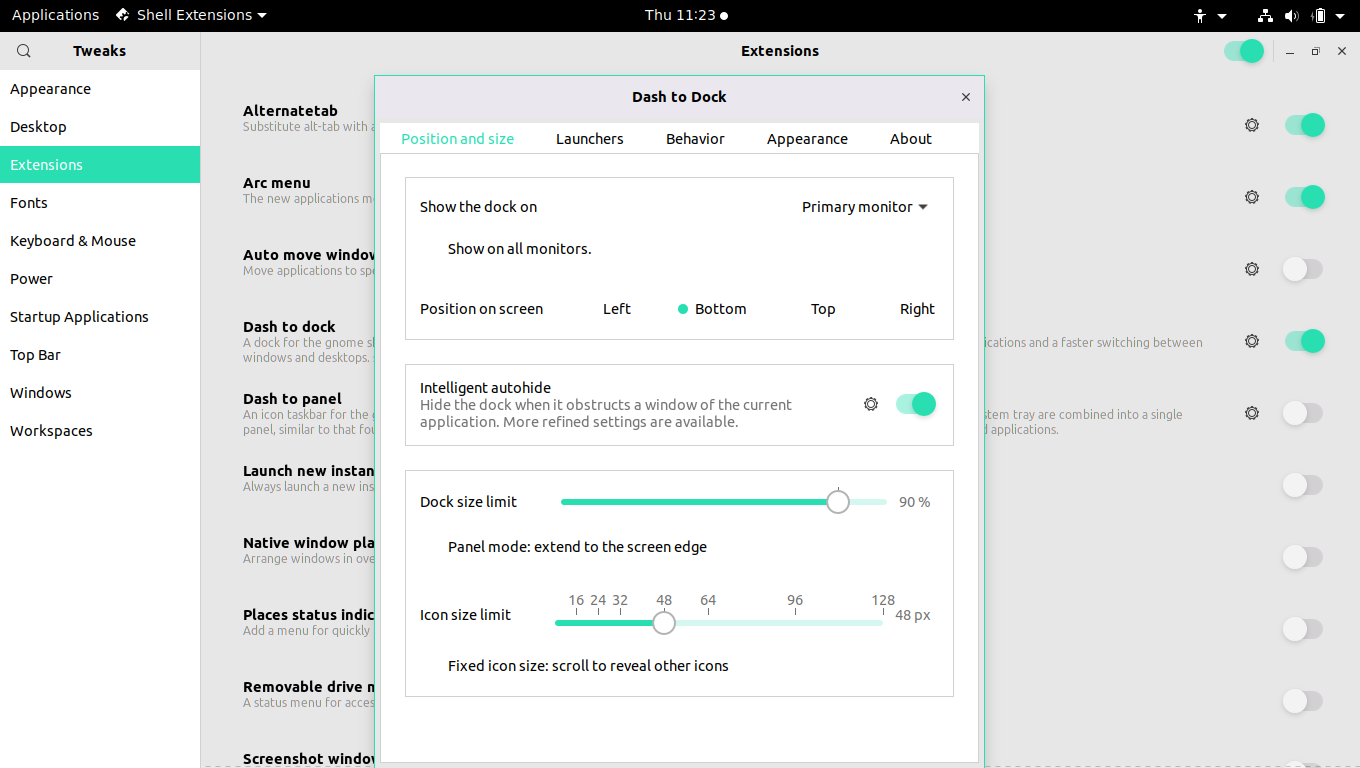
Task: Open the Shell Extensions app menu
Action: (191, 15)
